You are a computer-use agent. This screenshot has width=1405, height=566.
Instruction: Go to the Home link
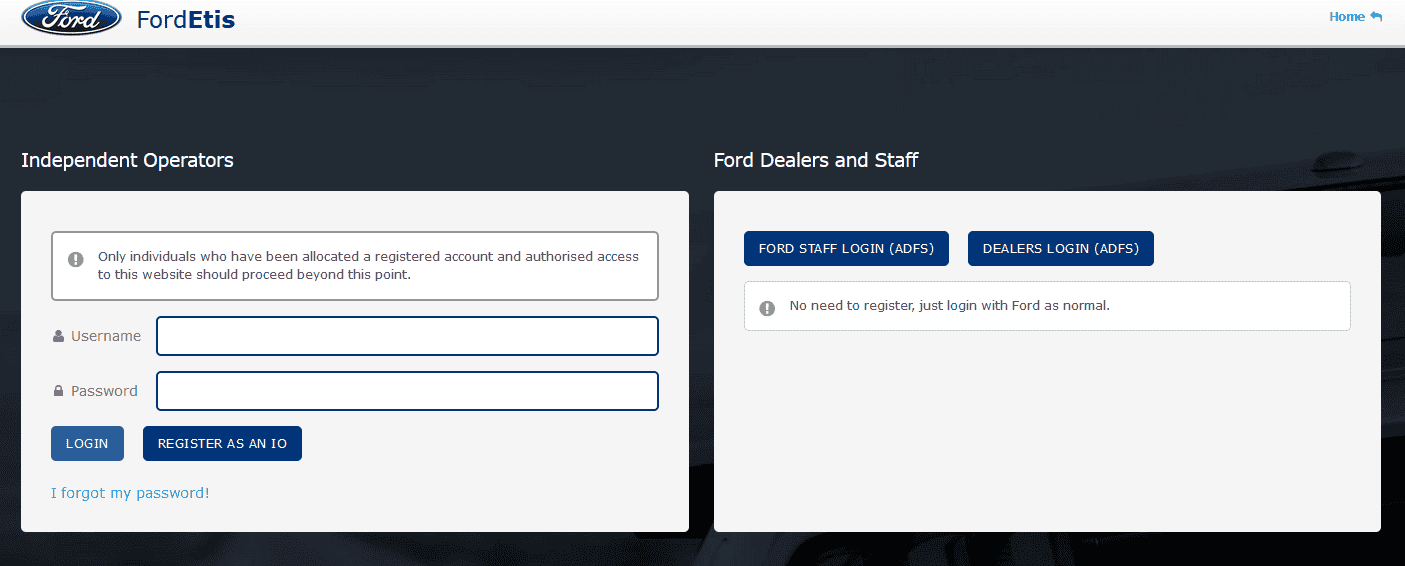pyautogui.click(x=1346, y=17)
